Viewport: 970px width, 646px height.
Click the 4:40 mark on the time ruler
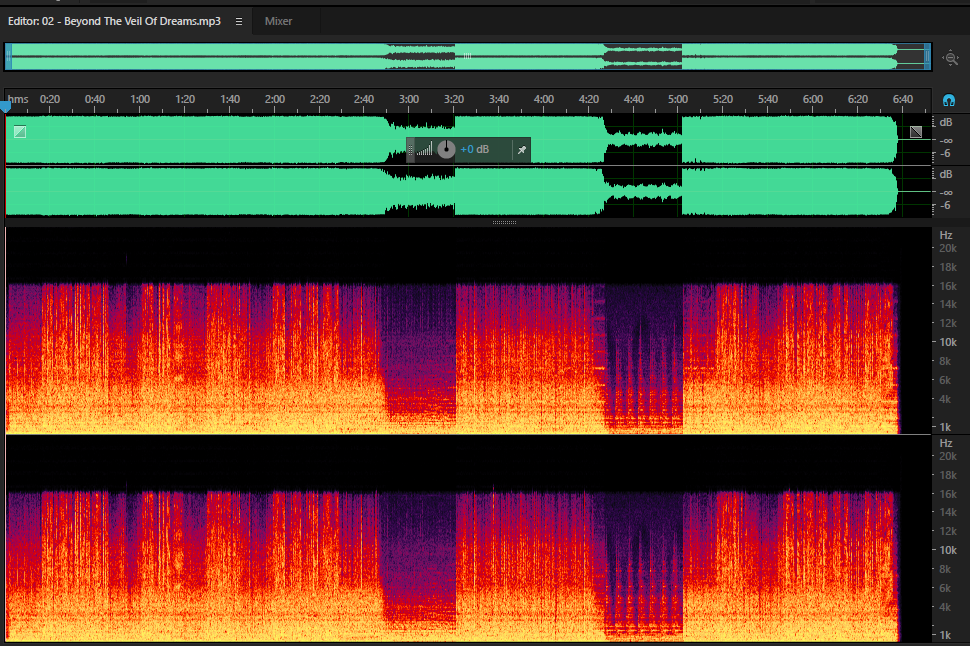tap(633, 99)
